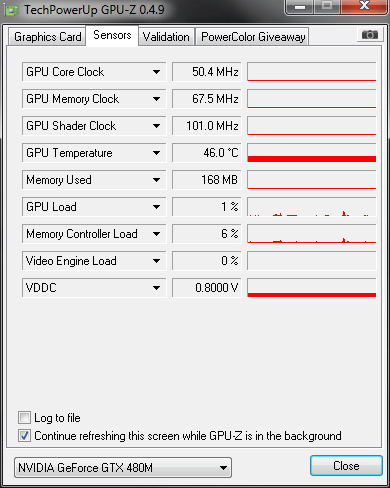Click the GPU Load history graph
The image size is (390, 488).
312,207
